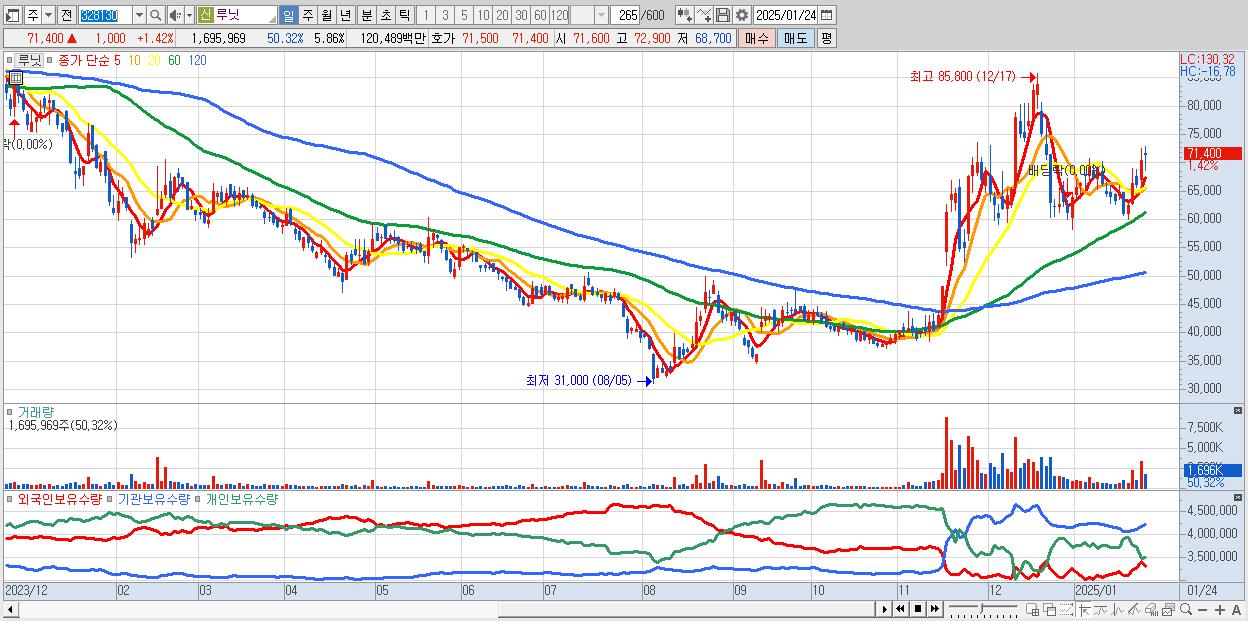Stop chart replay
Image resolution: width=1248 pixels, height=621 pixels.
click(x=917, y=609)
